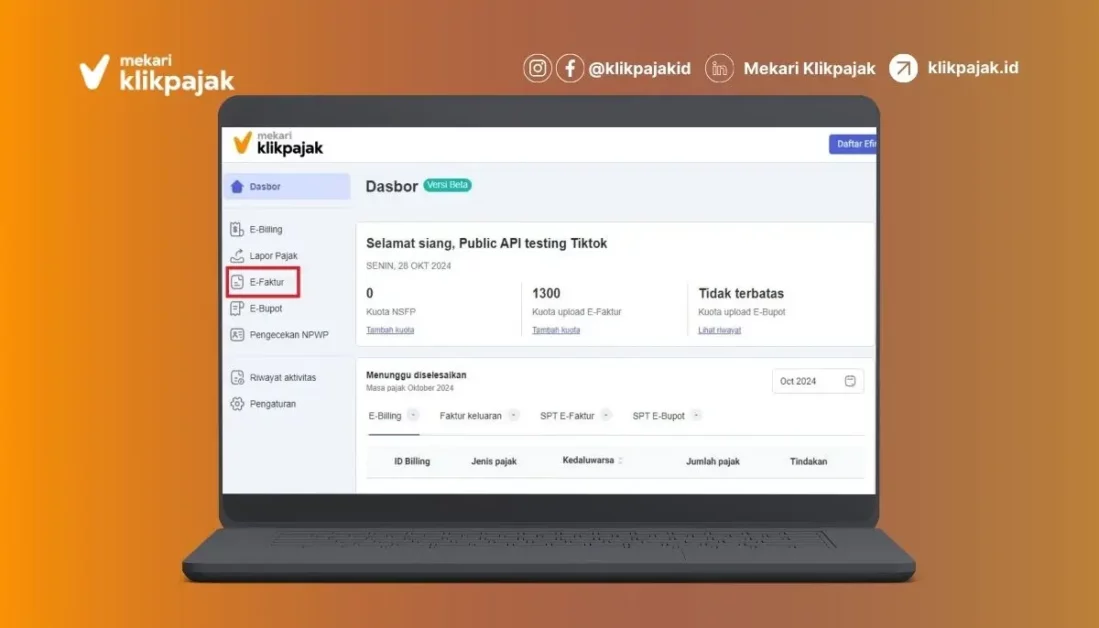This screenshot has width=1099, height=628.
Task: Open the calendar icon in date field
Action: pyautogui.click(x=850, y=381)
